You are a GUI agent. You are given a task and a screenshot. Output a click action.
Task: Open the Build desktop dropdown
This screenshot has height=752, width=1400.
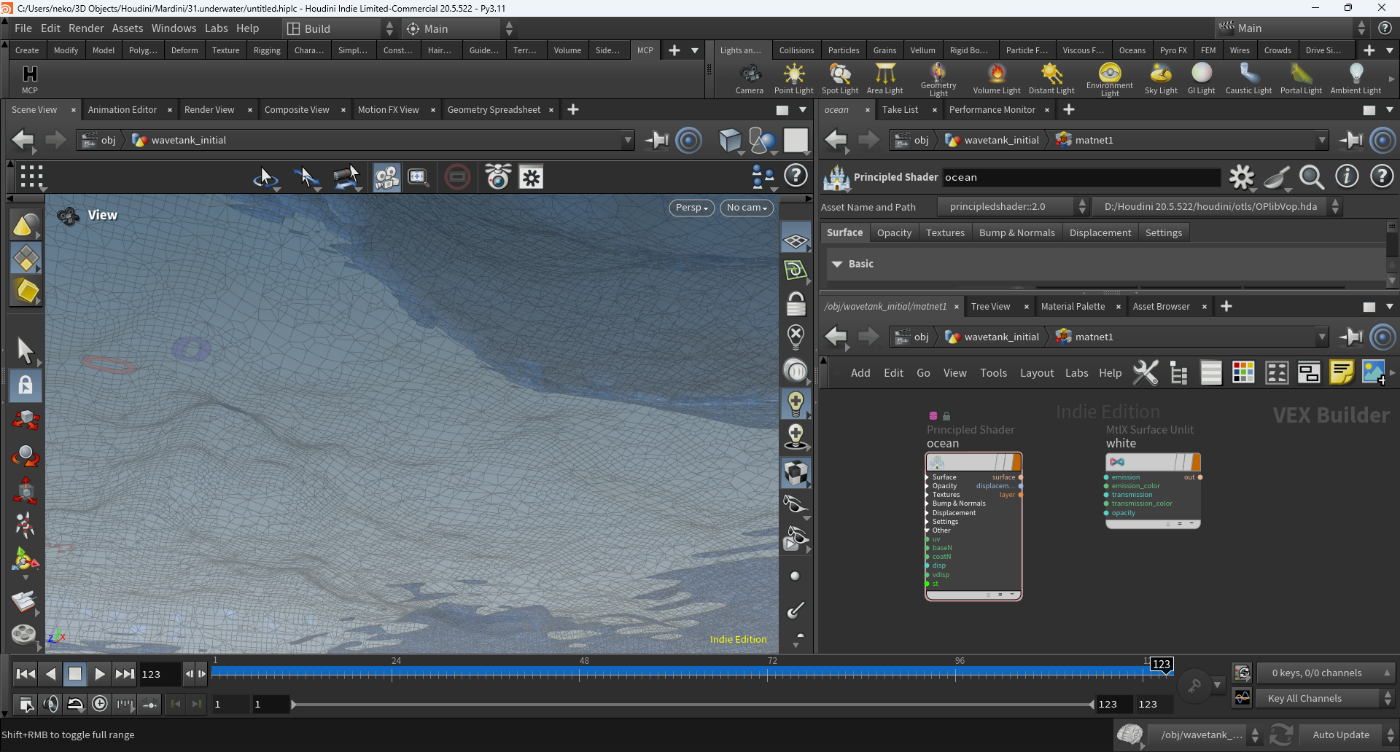338,29
